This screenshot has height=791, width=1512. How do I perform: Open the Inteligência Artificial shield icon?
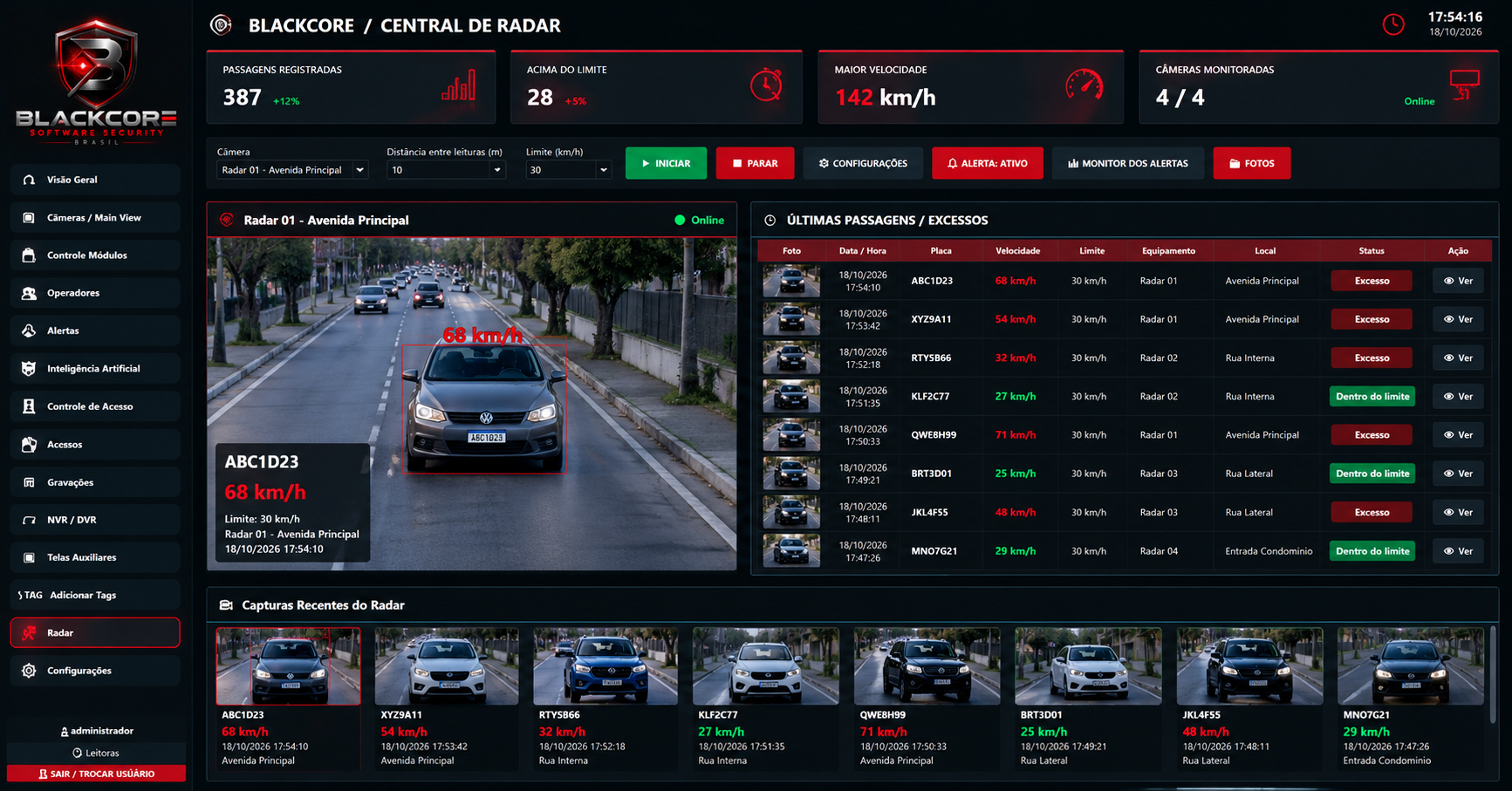click(x=29, y=369)
